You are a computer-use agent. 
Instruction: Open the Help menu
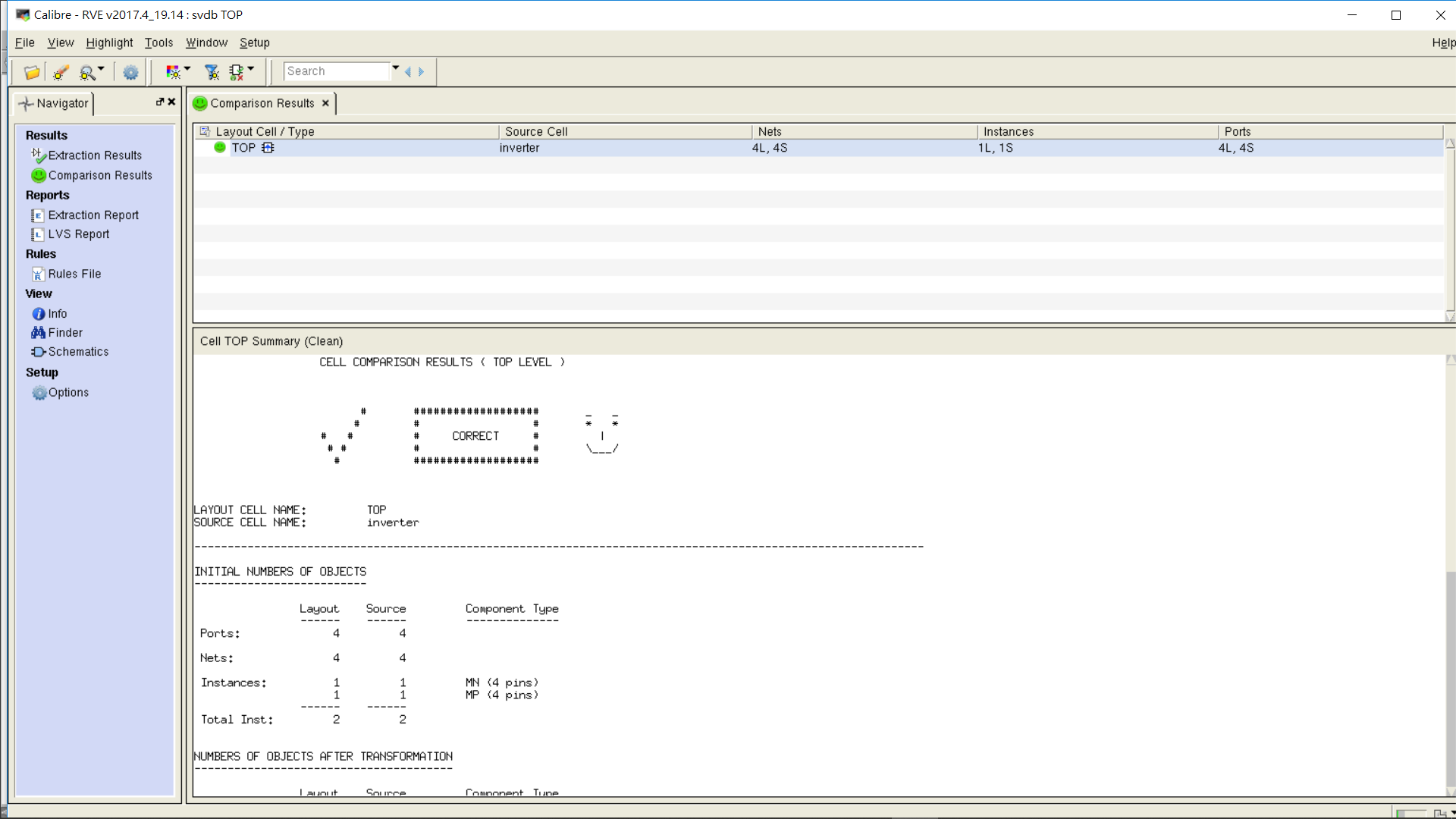pyautogui.click(x=1443, y=43)
